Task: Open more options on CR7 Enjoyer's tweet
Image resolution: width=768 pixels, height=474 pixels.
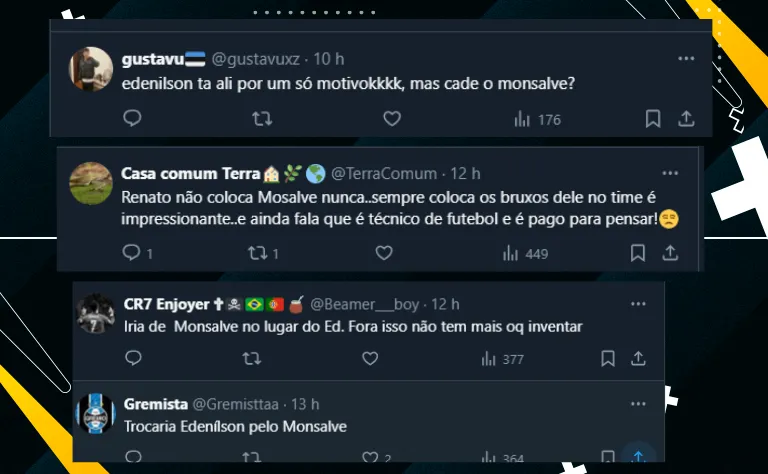Action: pos(638,303)
